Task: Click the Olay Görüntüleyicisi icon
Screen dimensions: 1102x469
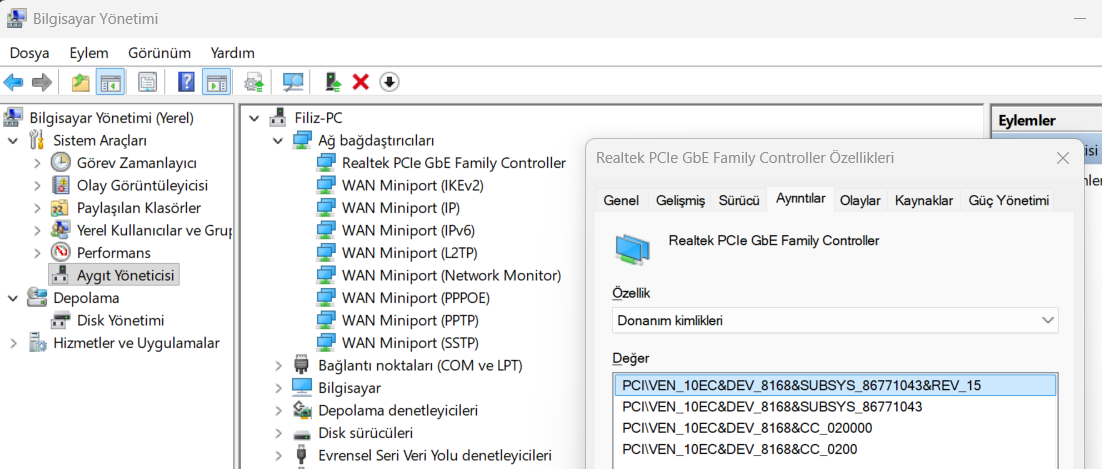Action: click(60, 185)
